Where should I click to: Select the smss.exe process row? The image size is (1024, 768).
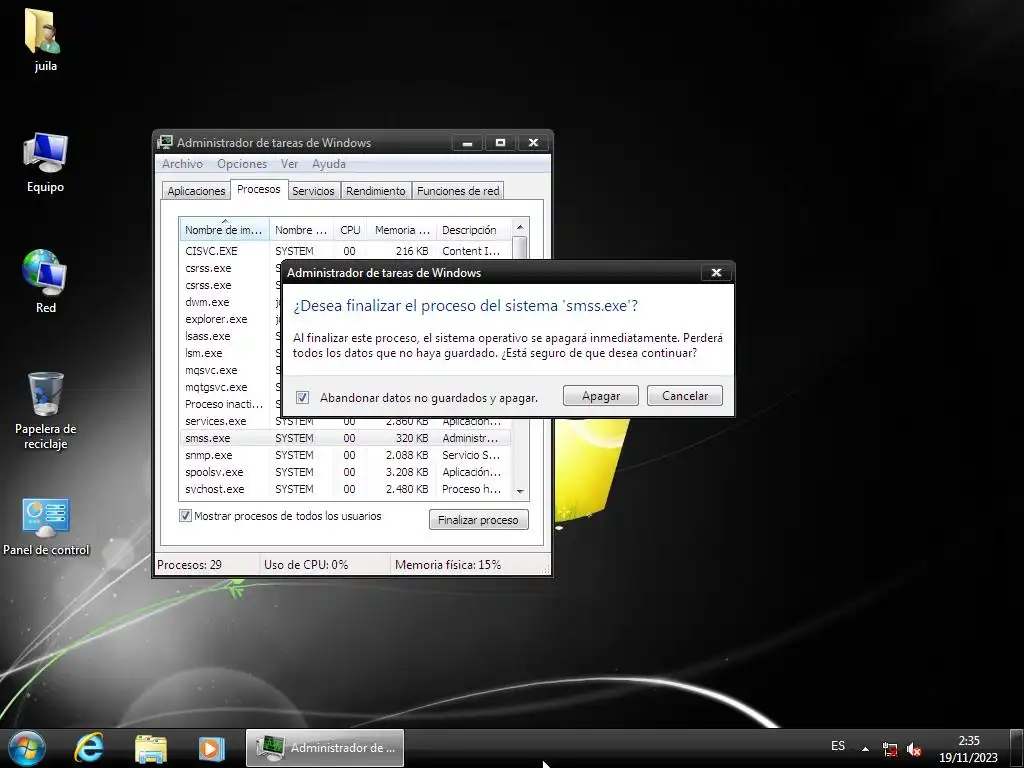[345, 438]
